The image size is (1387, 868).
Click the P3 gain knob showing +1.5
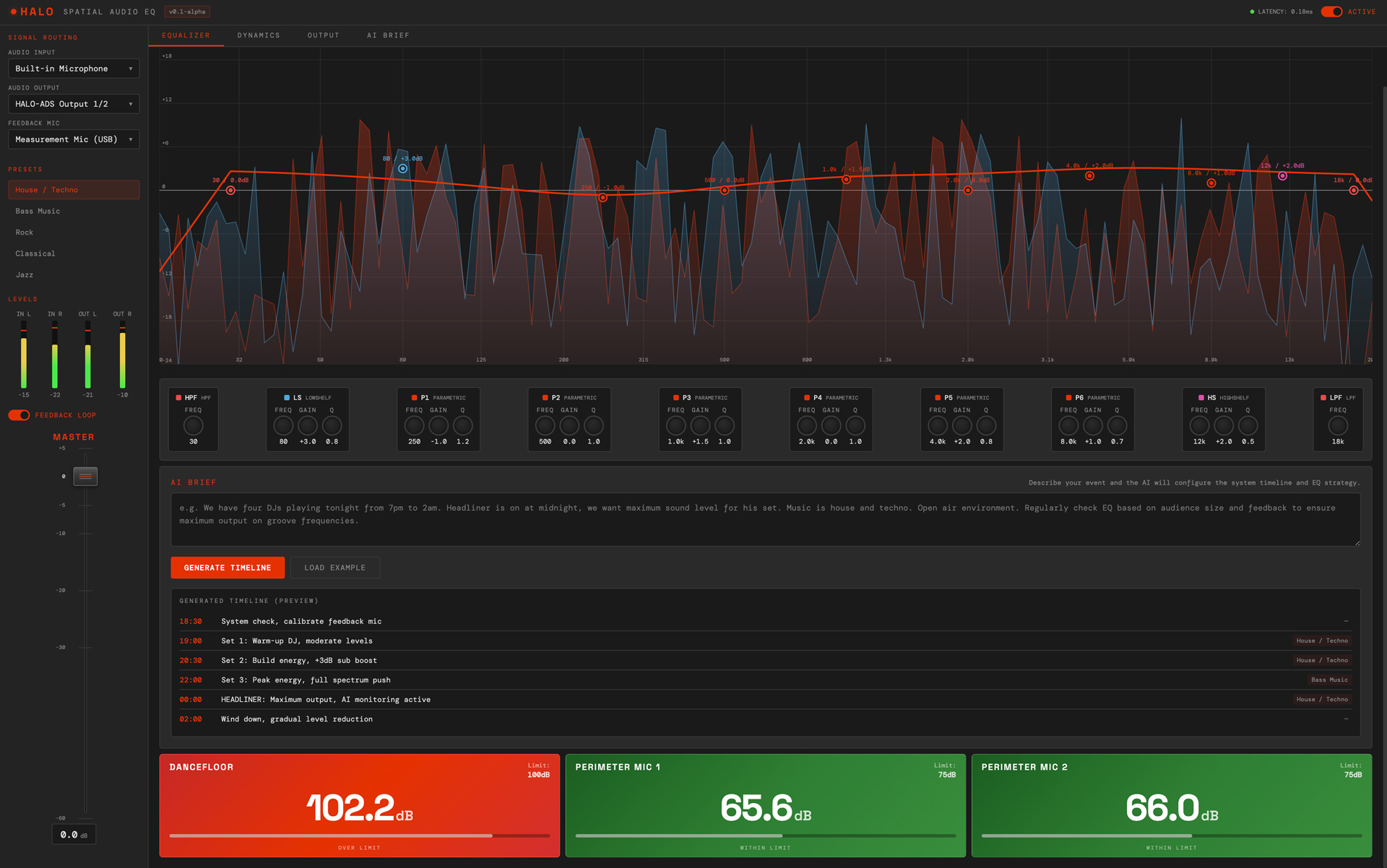click(x=700, y=426)
